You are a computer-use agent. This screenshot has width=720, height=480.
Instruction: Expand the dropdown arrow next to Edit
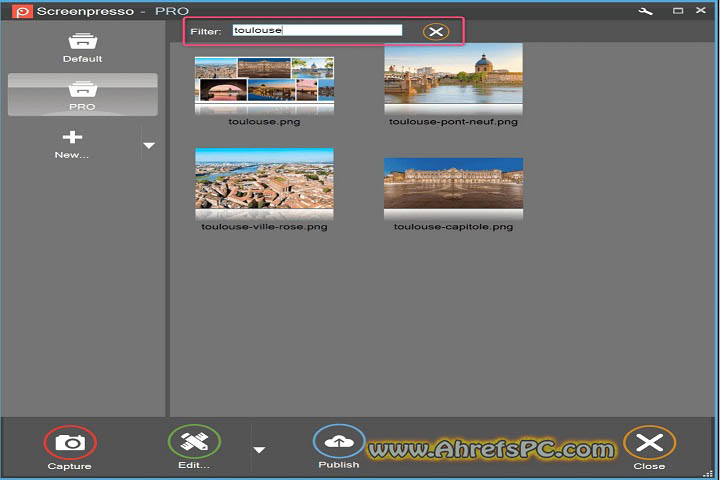point(259,450)
